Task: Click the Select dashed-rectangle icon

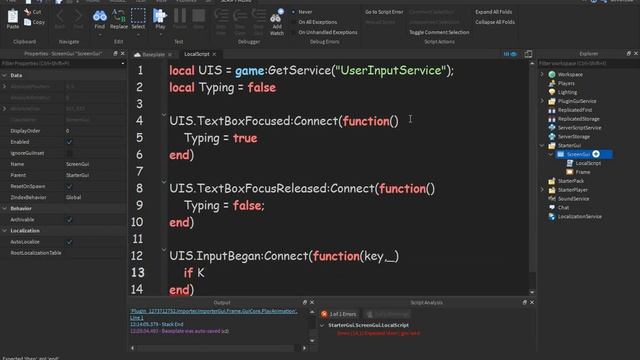Action: point(138,16)
